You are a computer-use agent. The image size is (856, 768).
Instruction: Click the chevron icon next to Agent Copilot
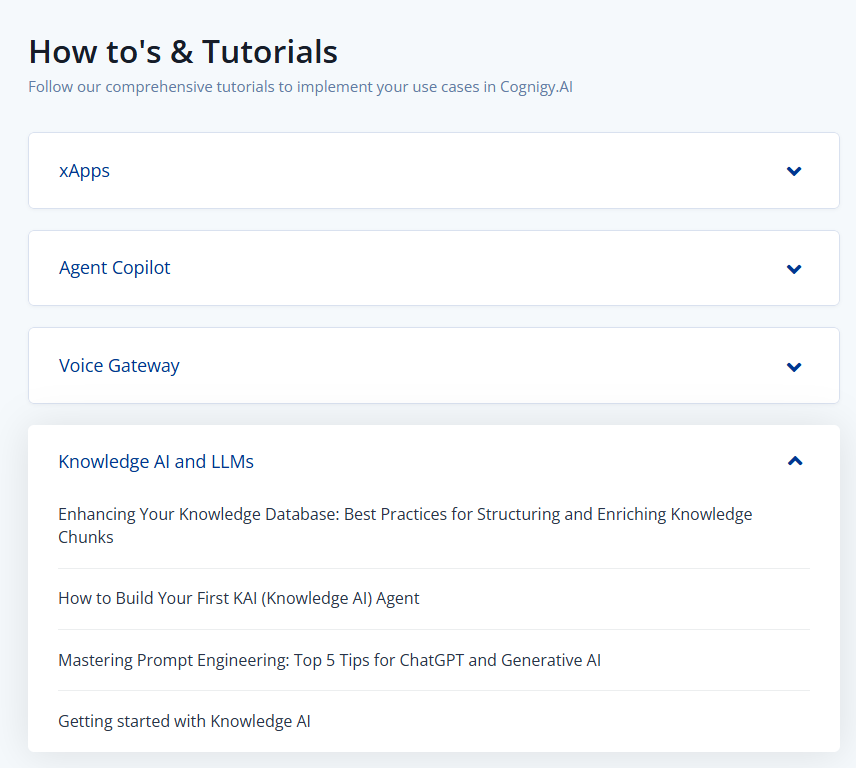[794, 268]
